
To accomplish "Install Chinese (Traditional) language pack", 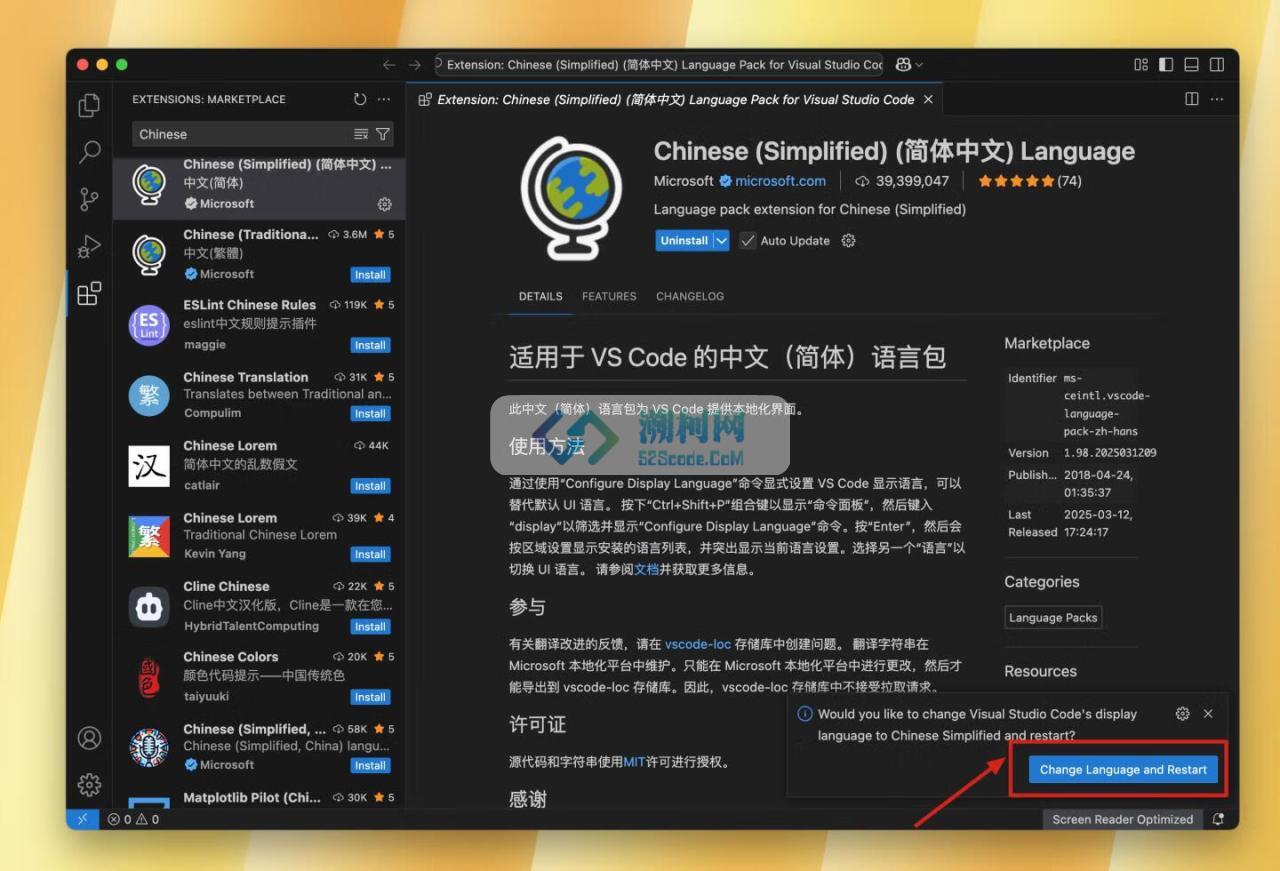I will pyautogui.click(x=370, y=275).
